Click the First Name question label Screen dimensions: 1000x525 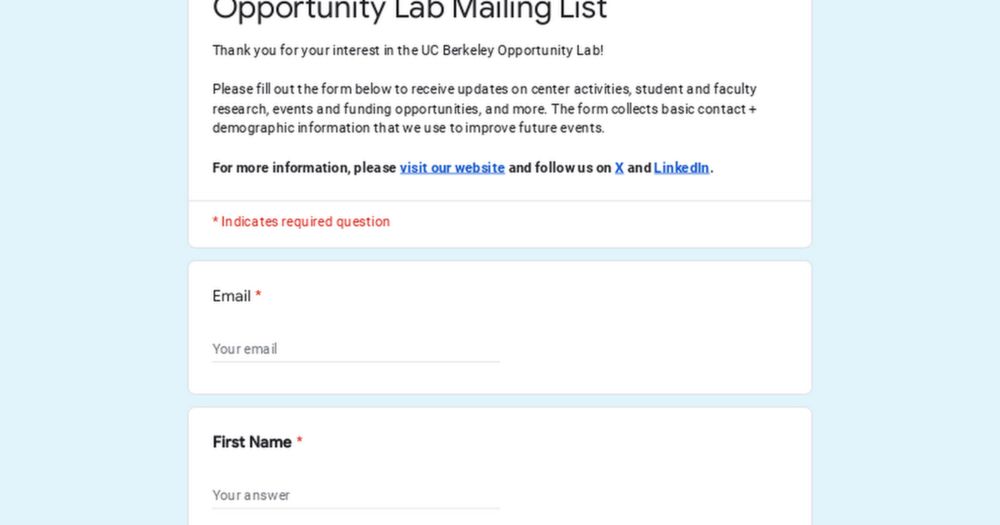[x=252, y=442]
